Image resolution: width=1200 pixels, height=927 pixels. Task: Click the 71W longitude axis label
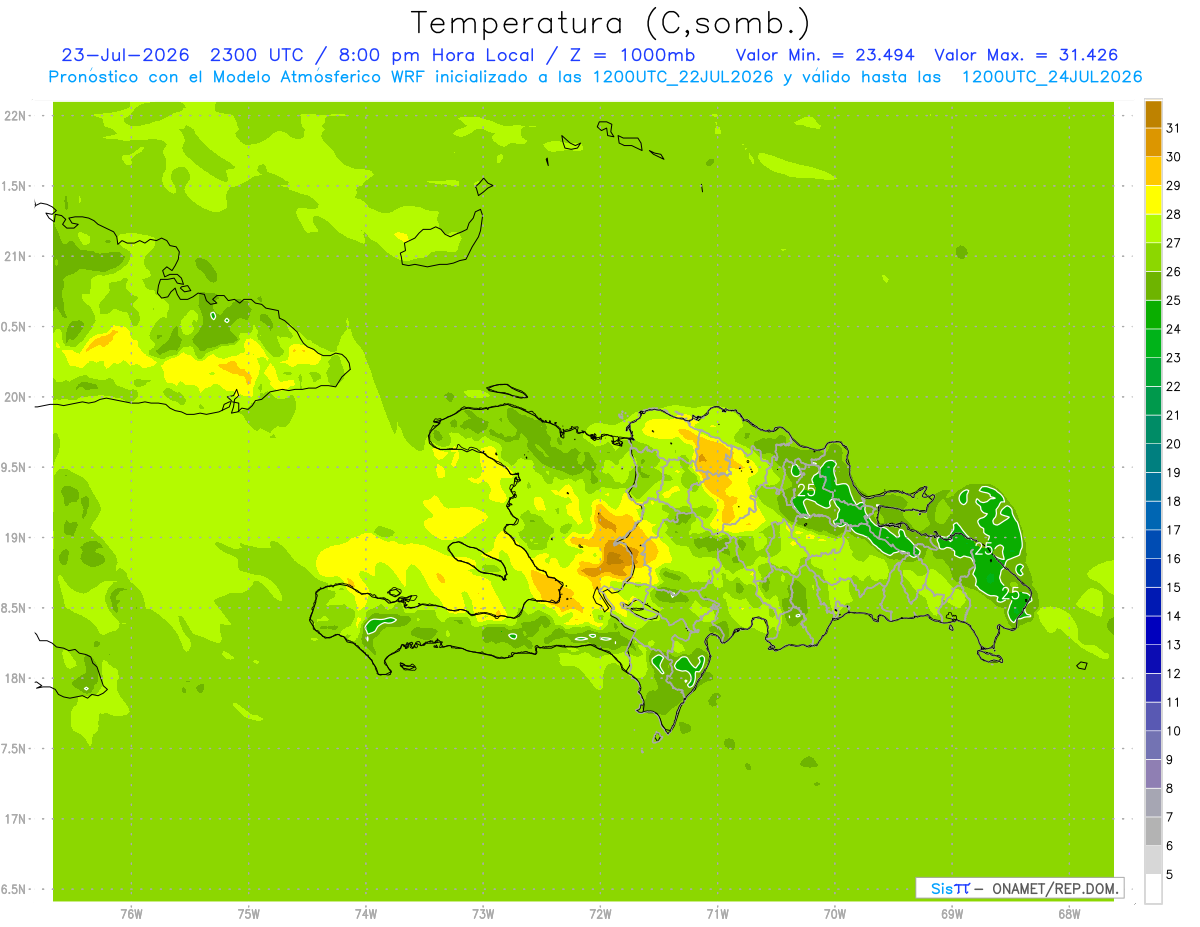(717, 913)
